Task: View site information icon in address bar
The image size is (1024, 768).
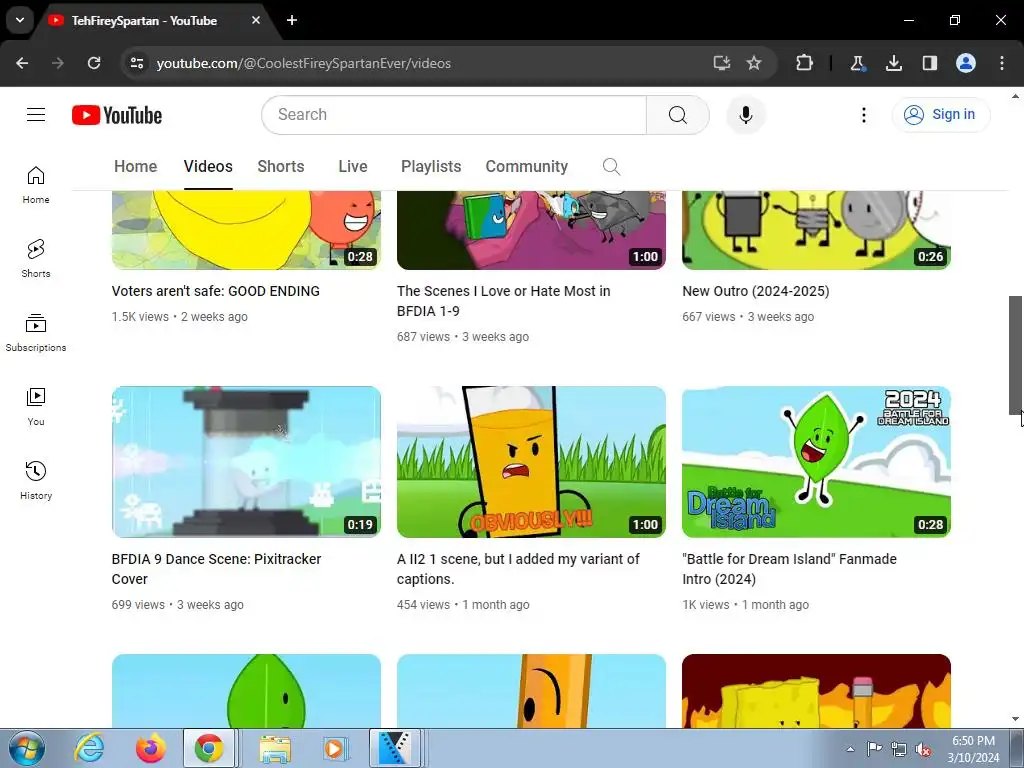Action: (x=137, y=63)
